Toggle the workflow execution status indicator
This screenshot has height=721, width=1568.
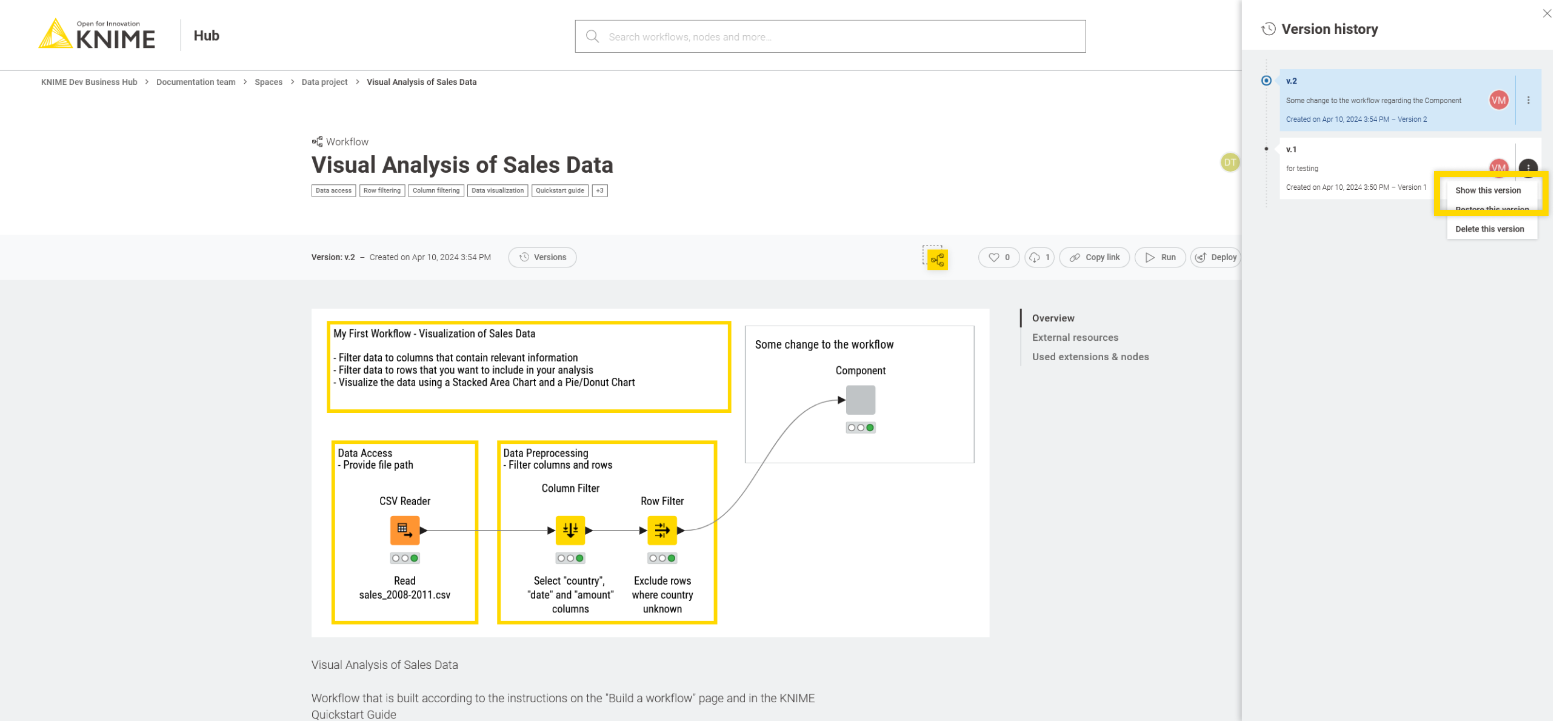pos(935,258)
